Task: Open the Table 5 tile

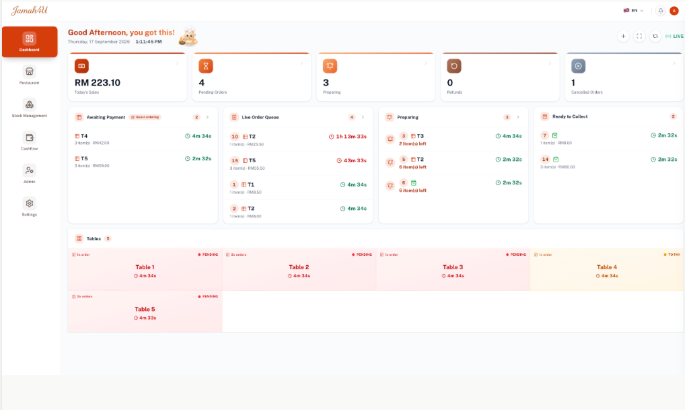Action: [x=145, y=312]
